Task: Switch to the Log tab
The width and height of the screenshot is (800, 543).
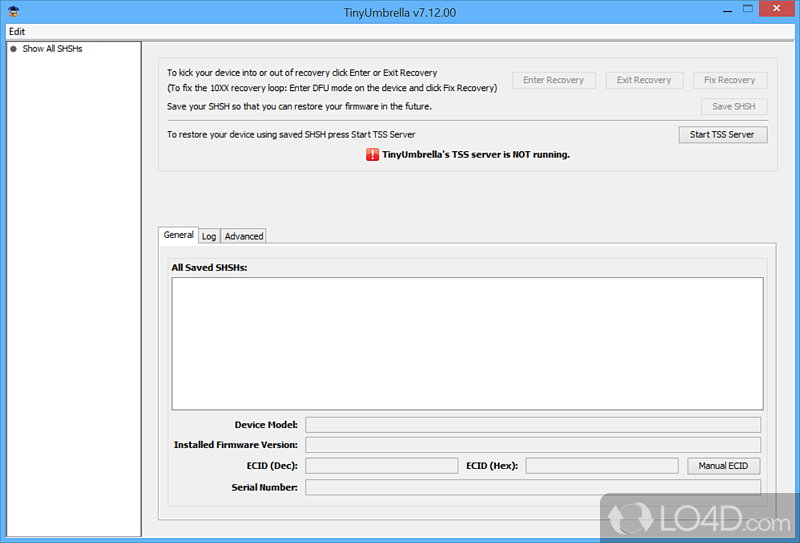Action: point(209,236)
